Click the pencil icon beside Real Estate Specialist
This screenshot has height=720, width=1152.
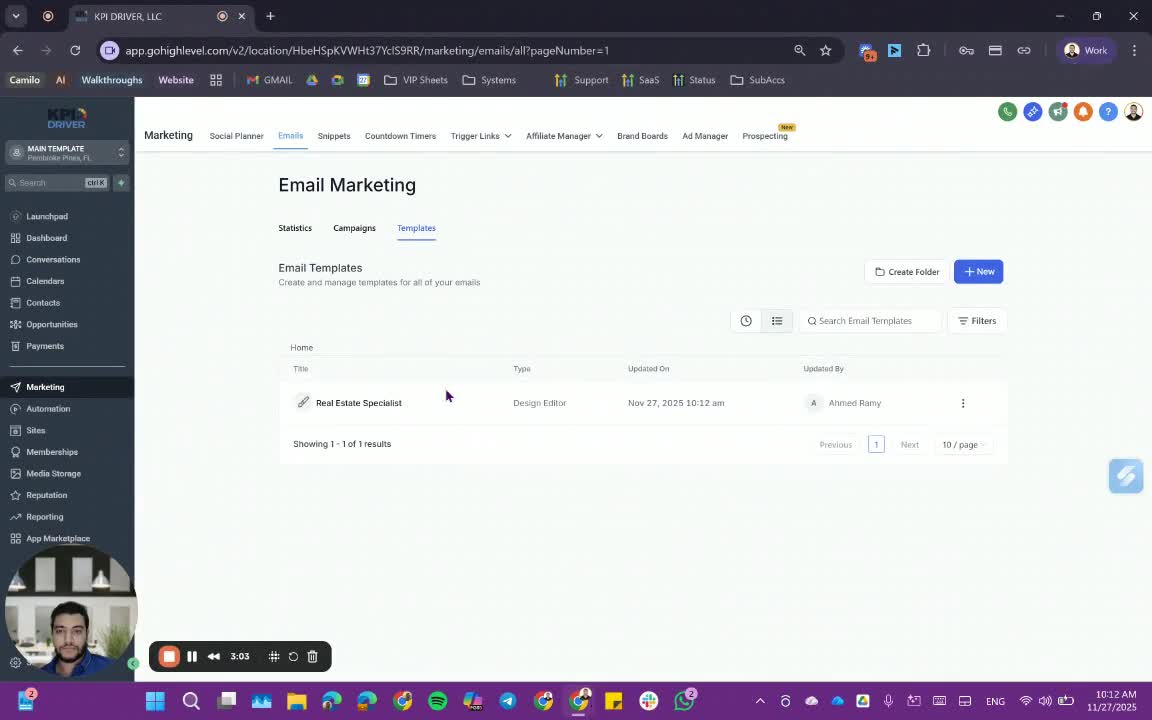(303, 402)
